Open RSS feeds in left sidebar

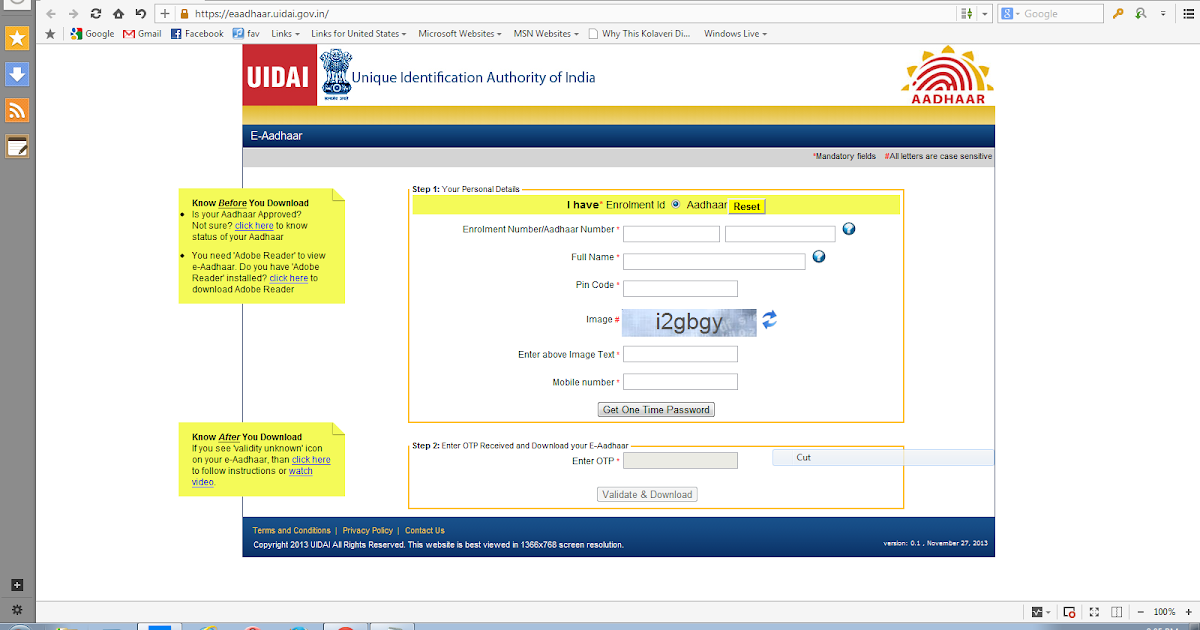17,110
